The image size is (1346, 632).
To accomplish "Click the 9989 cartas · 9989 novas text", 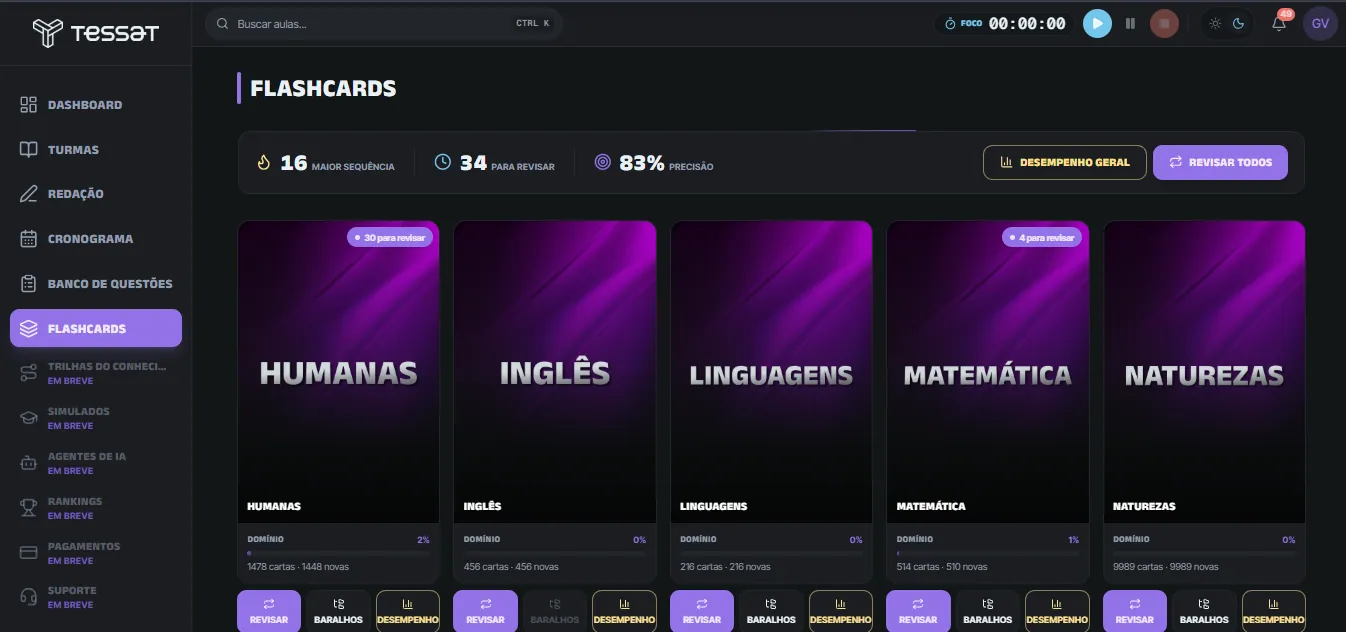I will tap(1166, 567).
